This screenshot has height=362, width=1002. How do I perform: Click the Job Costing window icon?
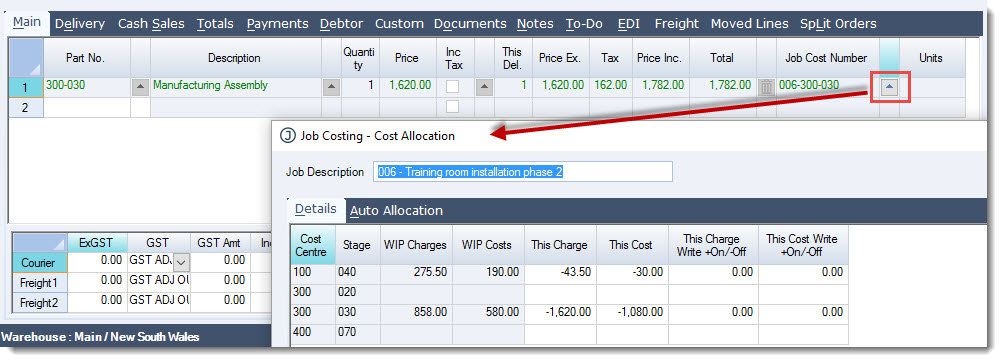pyautogui.click(x=288, y=136)
